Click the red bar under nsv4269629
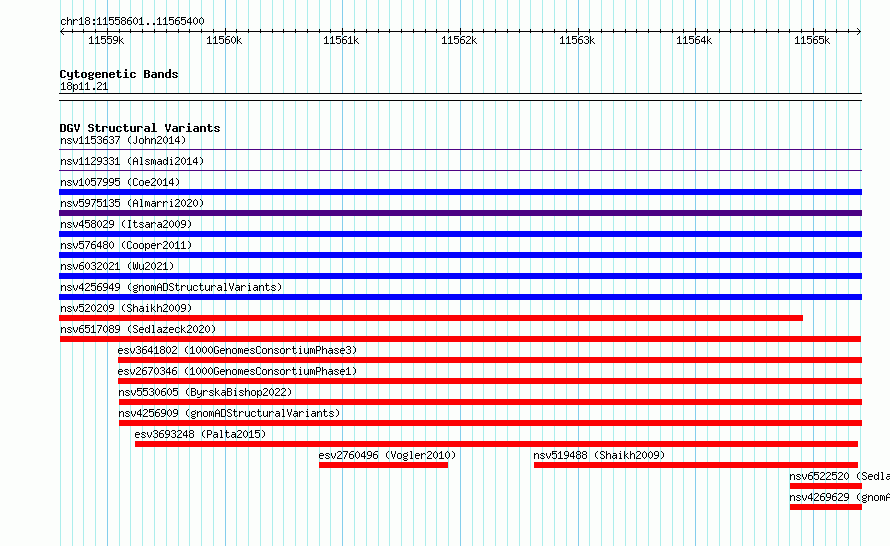890x546 pixels. coord(826,507)
